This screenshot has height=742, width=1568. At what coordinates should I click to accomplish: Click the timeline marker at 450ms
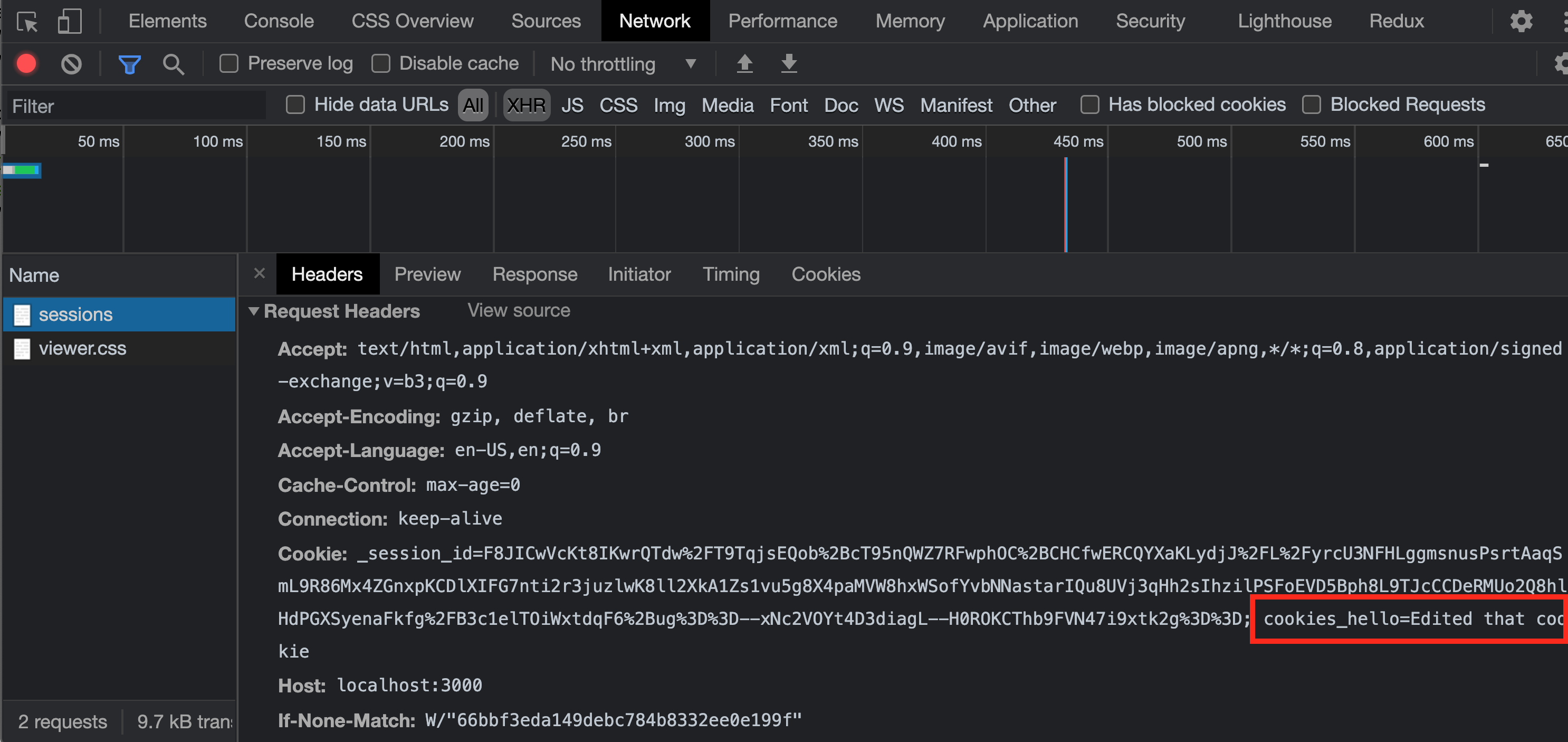click(x=1066, y=199)
